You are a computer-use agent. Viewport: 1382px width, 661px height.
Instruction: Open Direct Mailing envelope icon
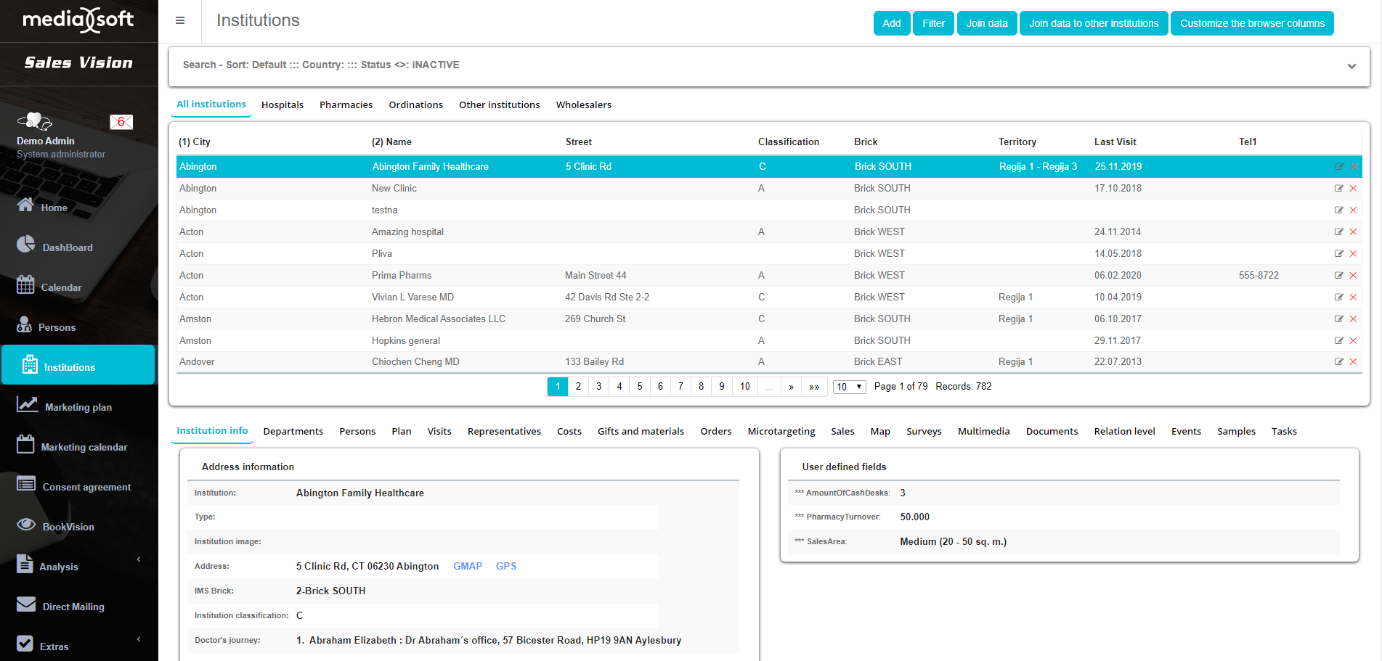[x=26, y=606]
